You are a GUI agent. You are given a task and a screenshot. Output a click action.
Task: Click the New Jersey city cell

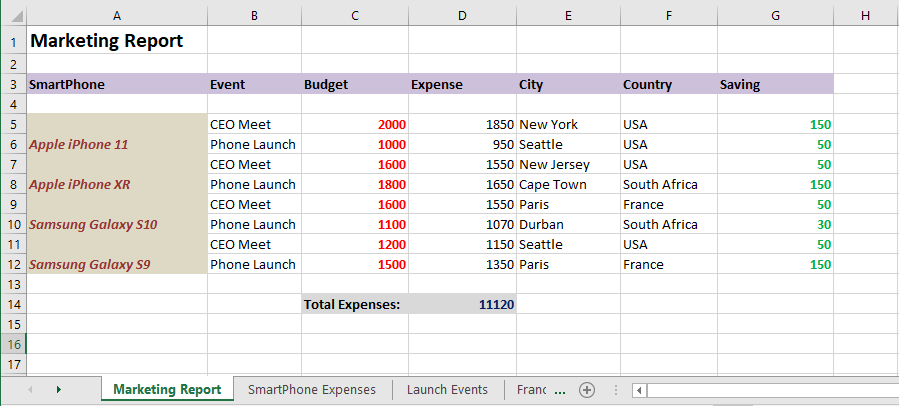568,165
